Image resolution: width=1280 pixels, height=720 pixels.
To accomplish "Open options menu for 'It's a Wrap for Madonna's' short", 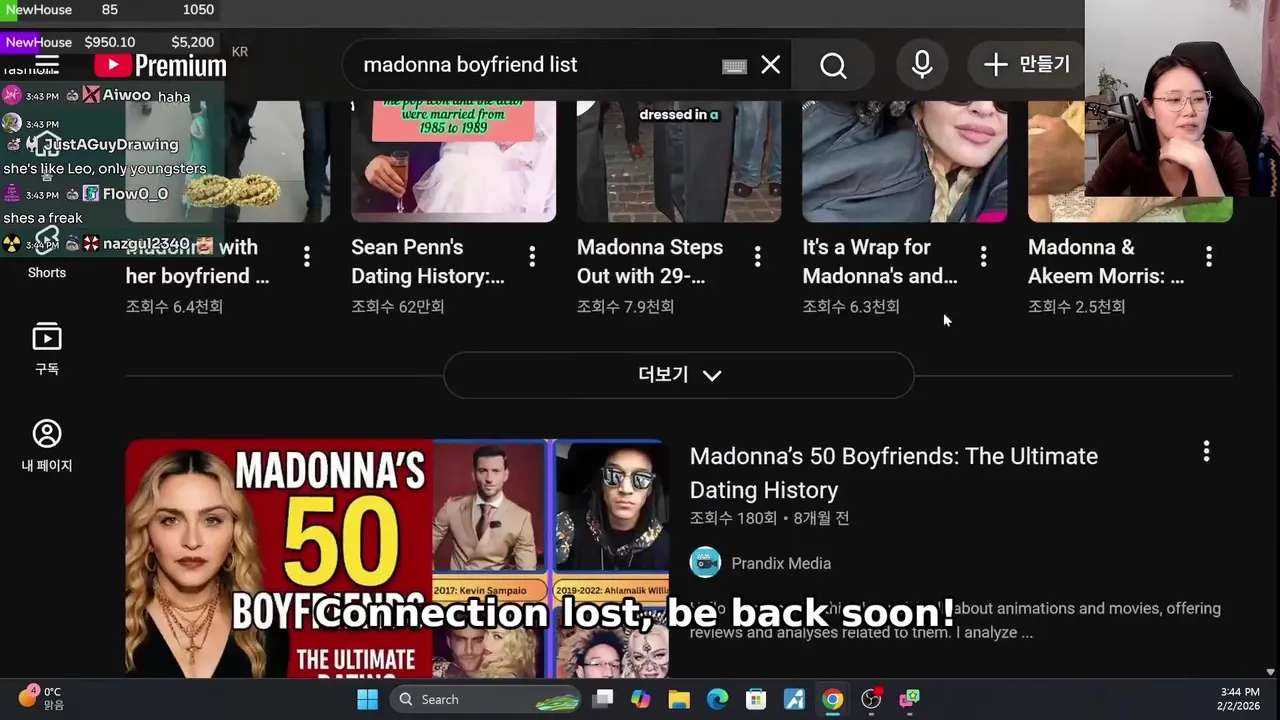I will (984, 257).
